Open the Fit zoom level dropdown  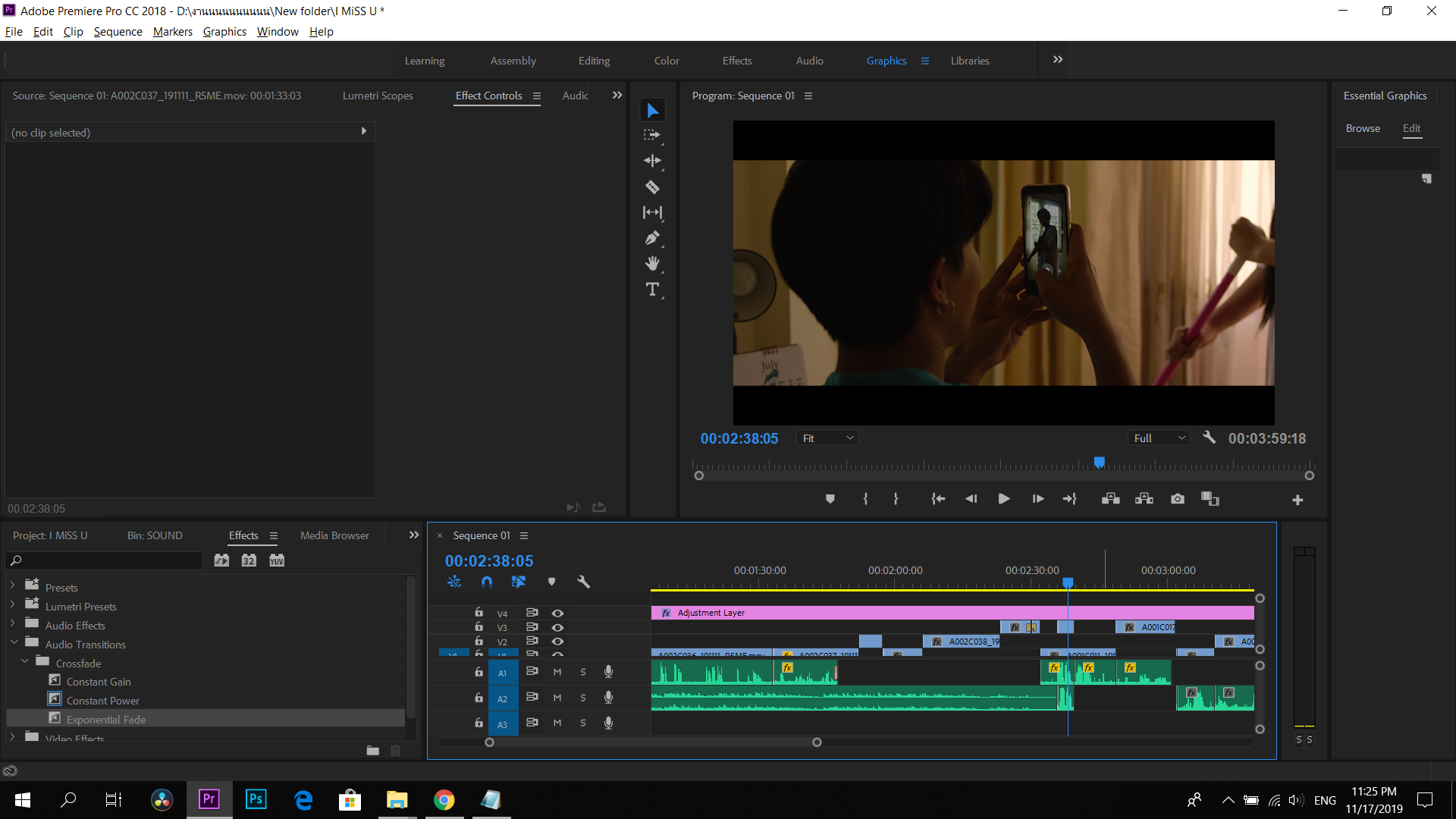828,438
